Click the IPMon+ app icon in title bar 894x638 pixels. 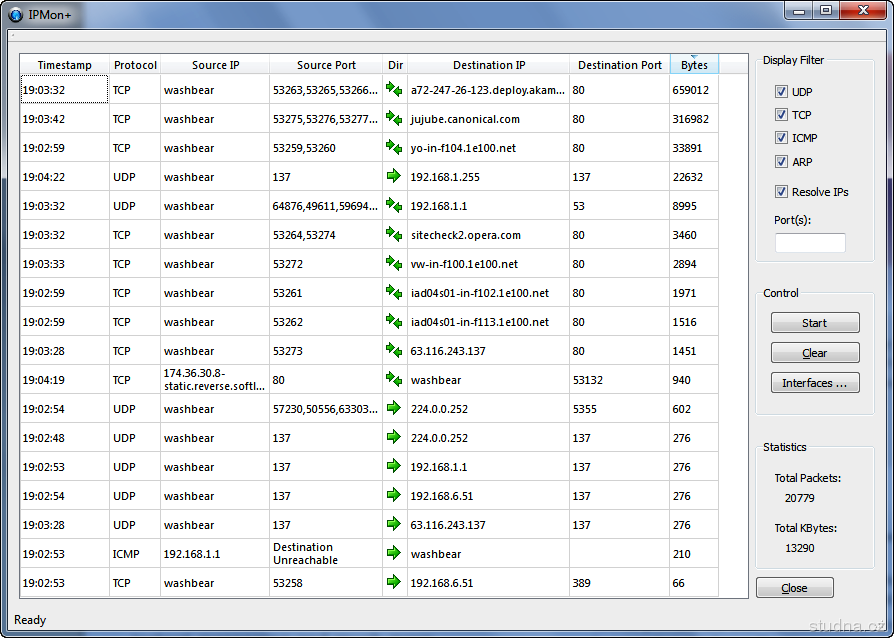pos(16,15)
